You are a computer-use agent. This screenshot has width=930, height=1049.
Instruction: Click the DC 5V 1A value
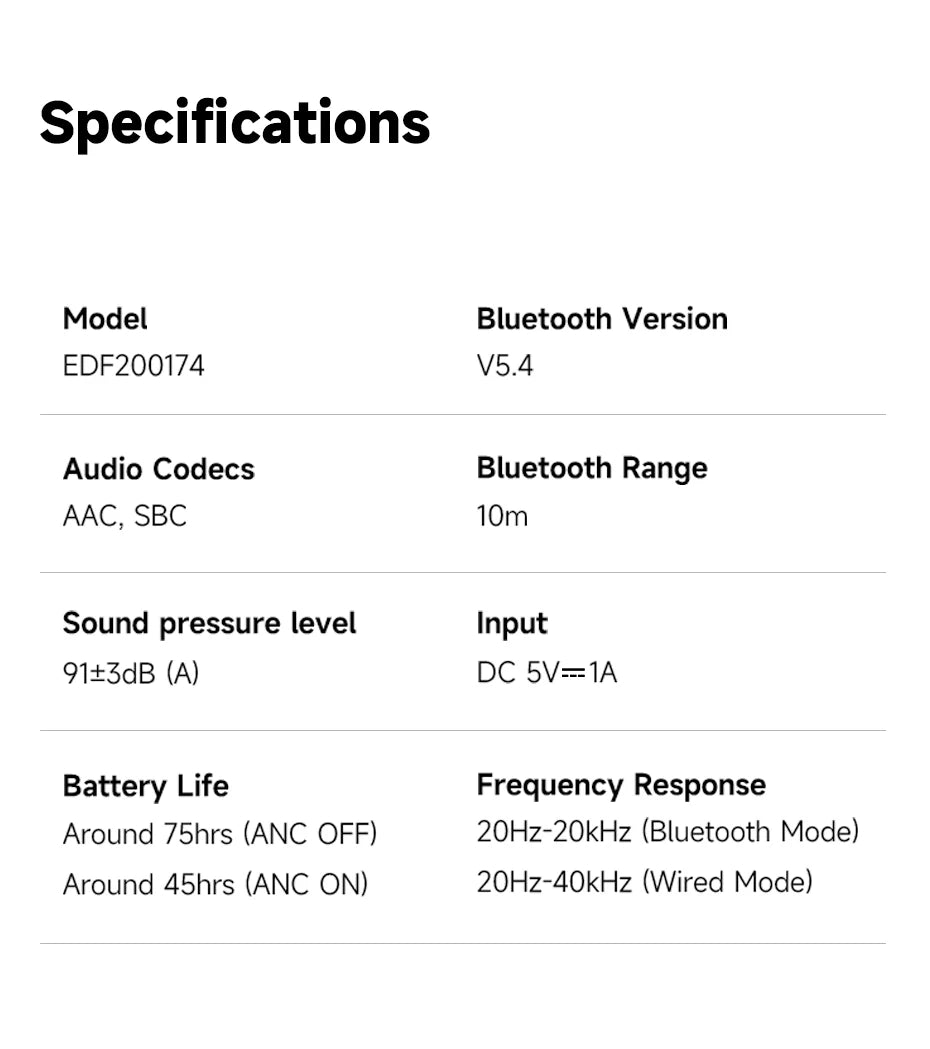point(547,673)
